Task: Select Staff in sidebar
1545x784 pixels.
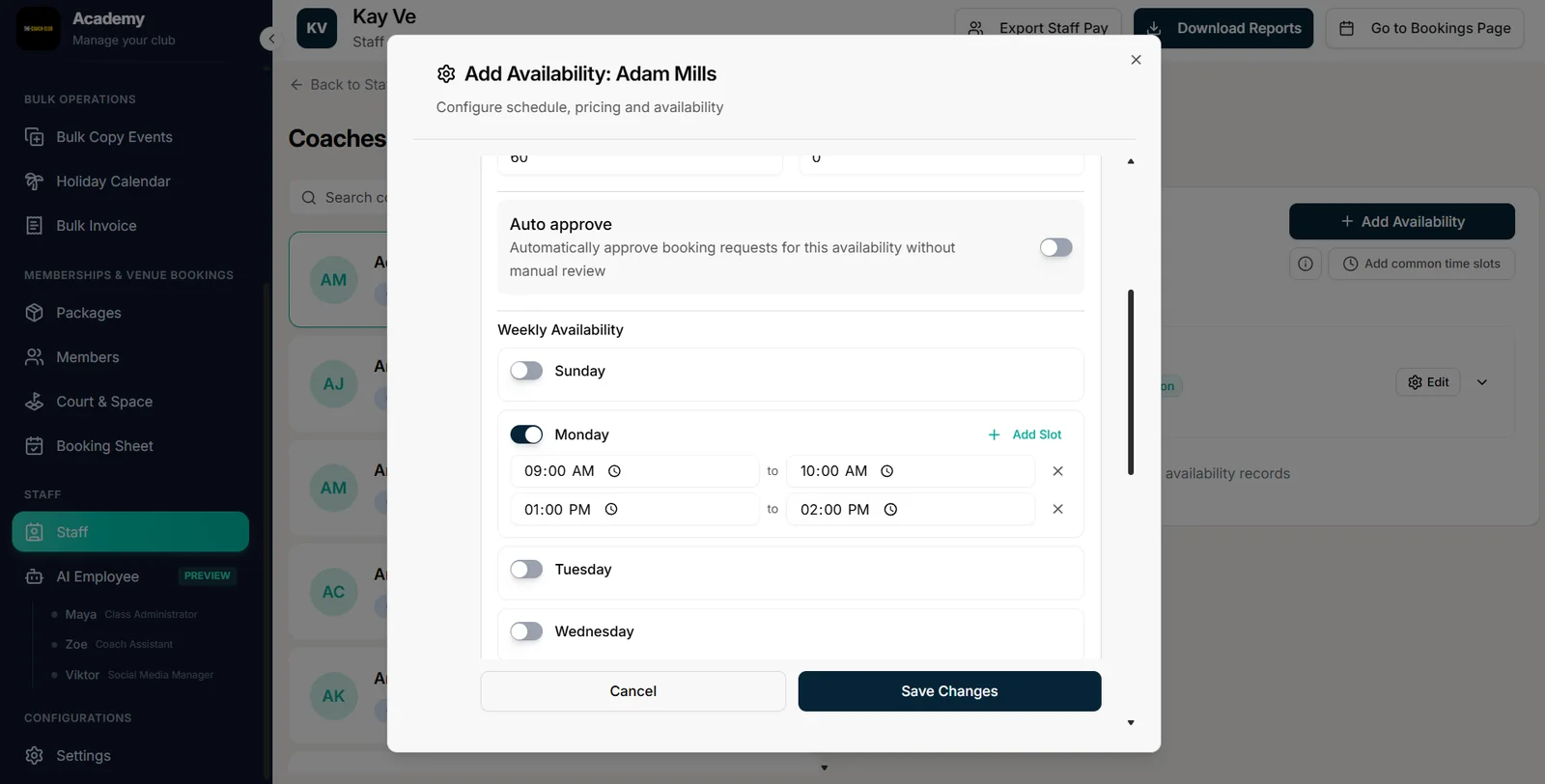Action: coord(130,532)
